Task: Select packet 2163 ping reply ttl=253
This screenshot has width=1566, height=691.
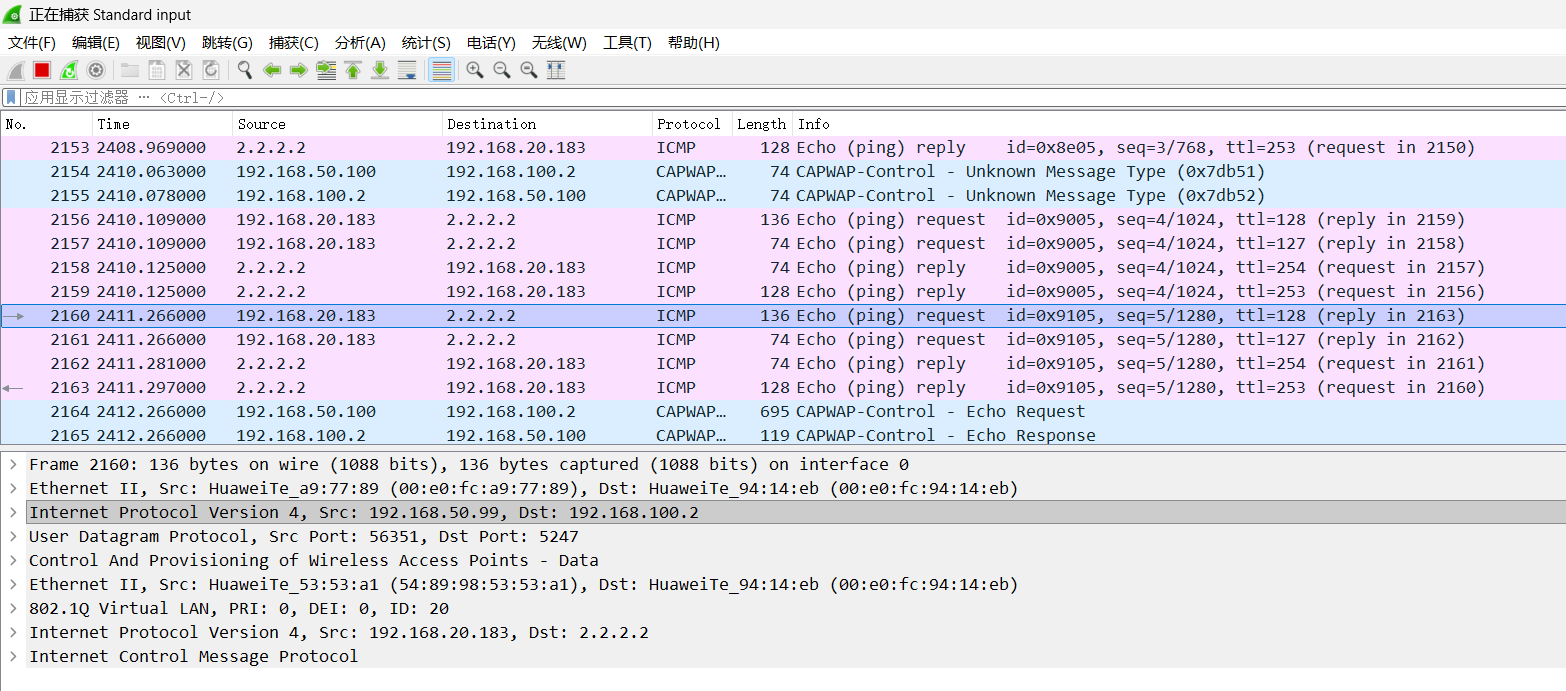Action: [x=783, y=387]
